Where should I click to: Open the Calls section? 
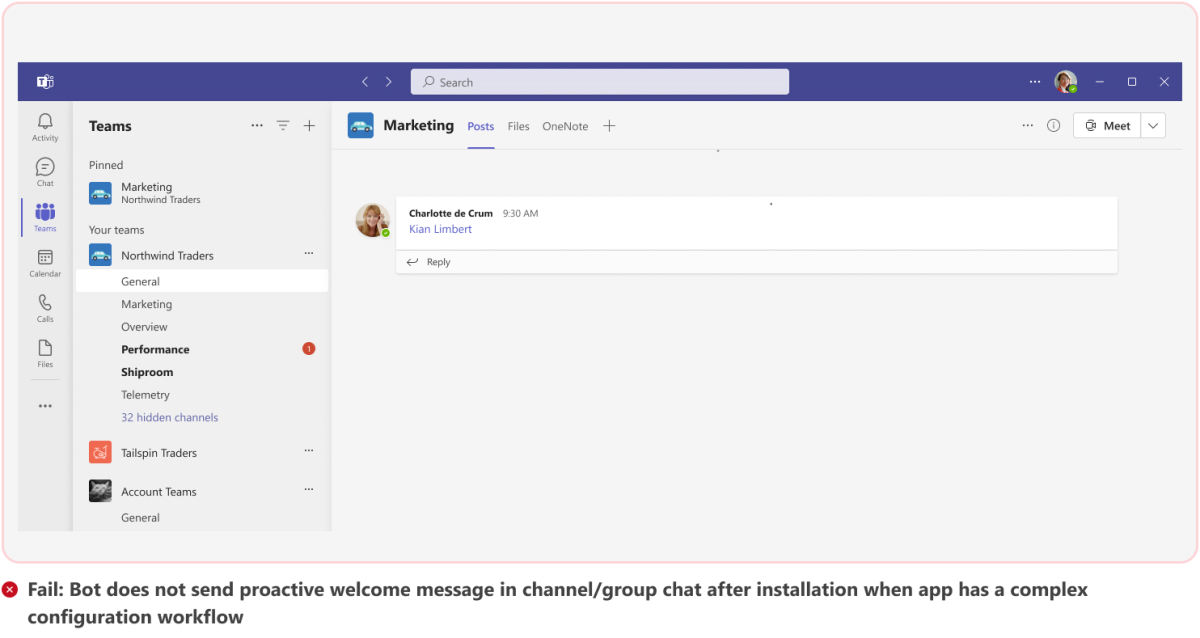[44, 309]
